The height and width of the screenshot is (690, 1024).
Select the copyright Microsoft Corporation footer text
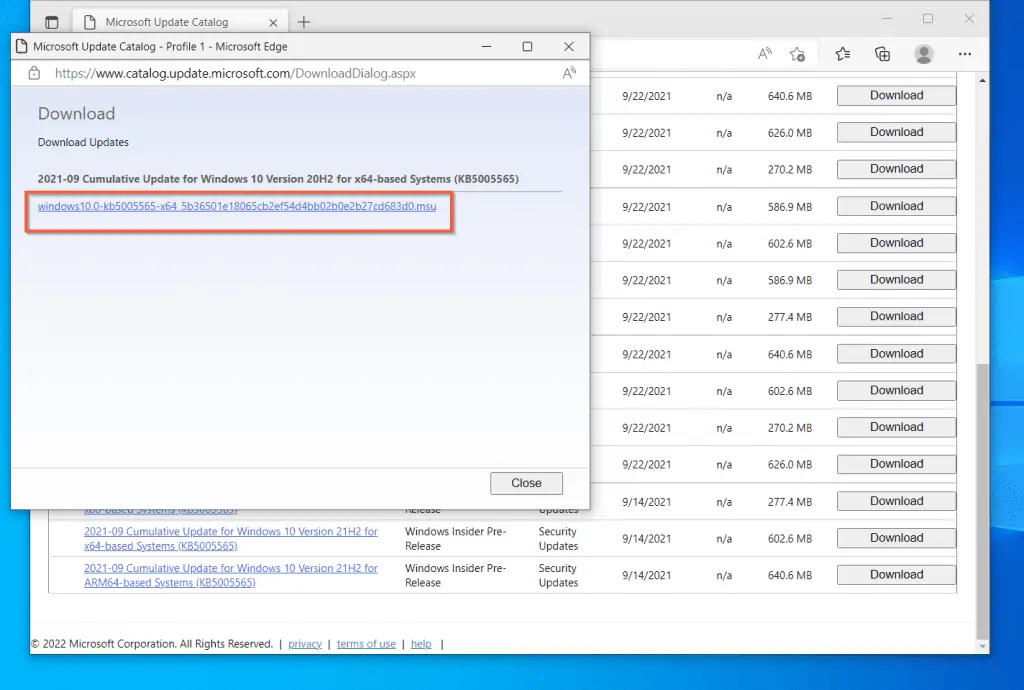[x=152, y=644]
